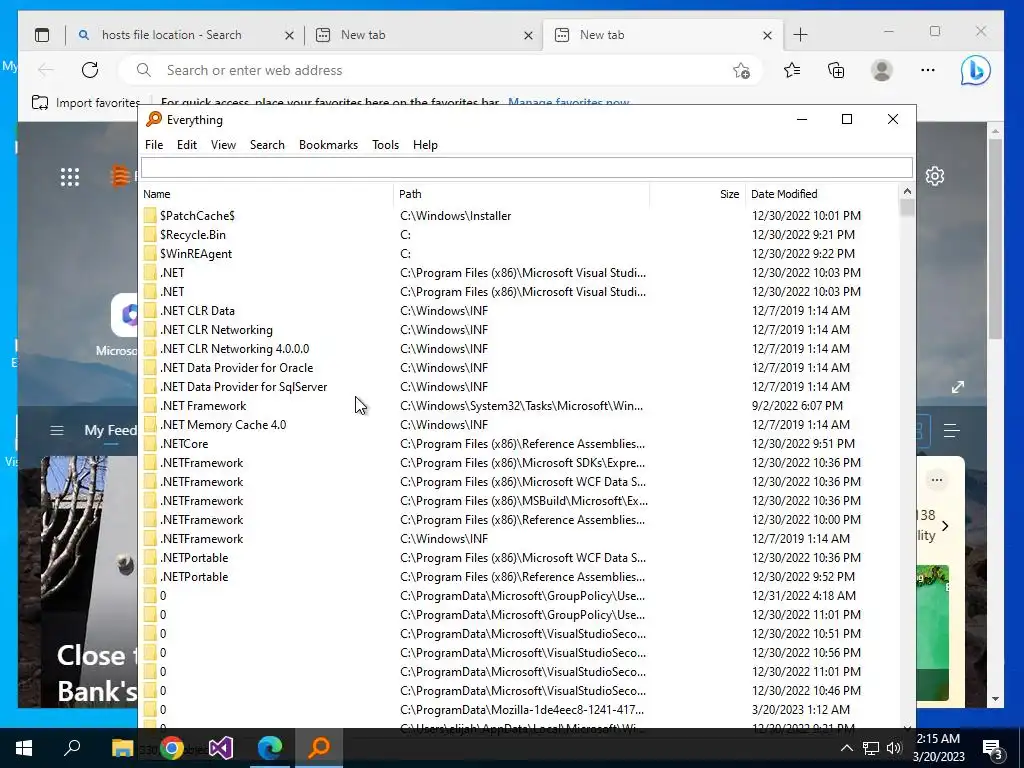
Task: Select the $Recycle.Bin folder row
Action: [x=520, y=234]
